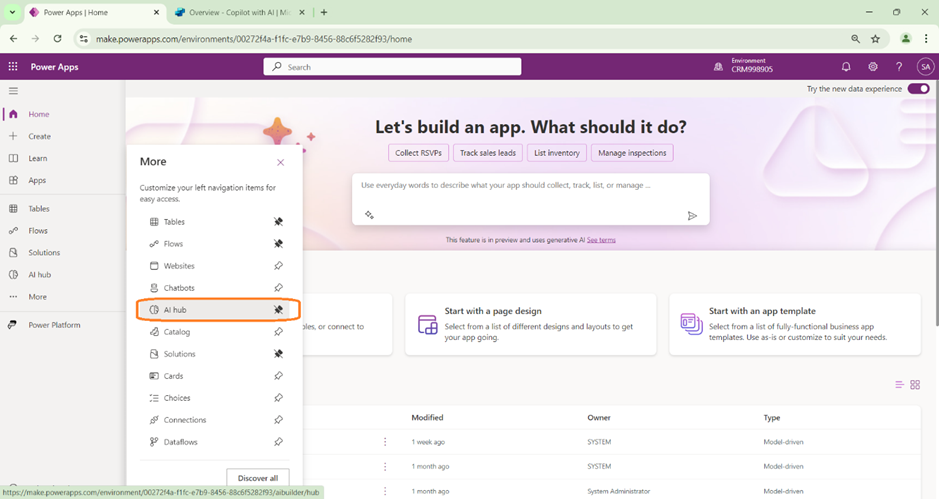Click the notifications bell icon
Screen dimensions: 939x499
[846, 67]
